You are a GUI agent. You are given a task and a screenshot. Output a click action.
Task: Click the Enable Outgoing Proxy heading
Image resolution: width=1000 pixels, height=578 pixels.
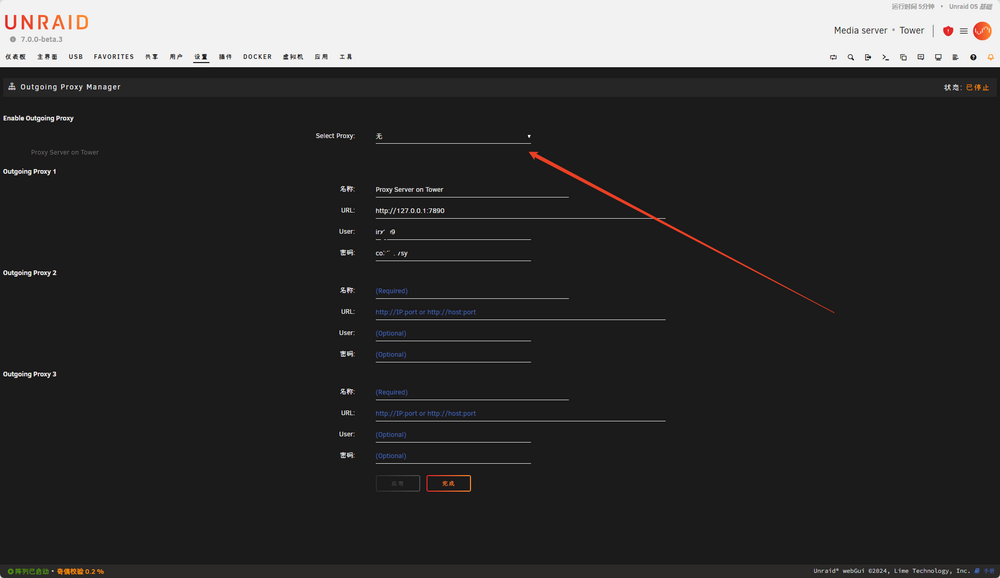tap(38, 119)
